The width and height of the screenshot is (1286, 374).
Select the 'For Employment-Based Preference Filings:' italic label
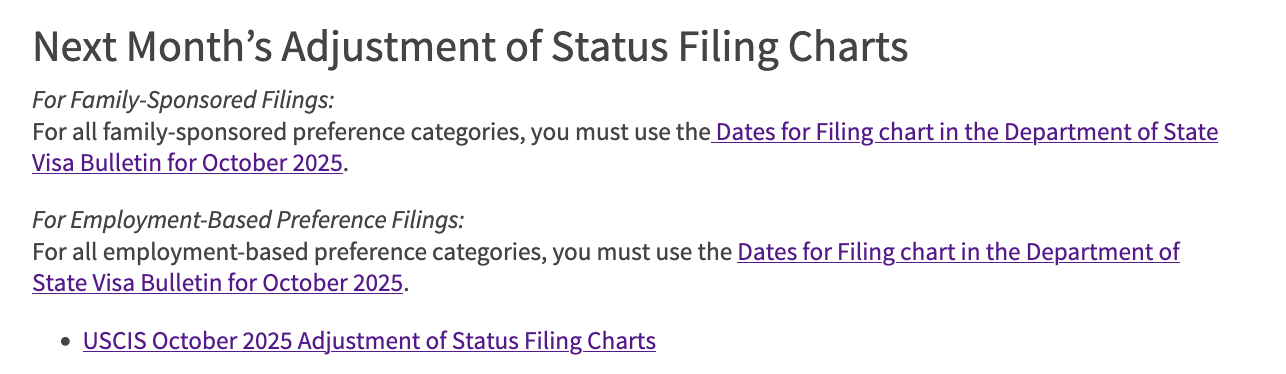point(248,220)
